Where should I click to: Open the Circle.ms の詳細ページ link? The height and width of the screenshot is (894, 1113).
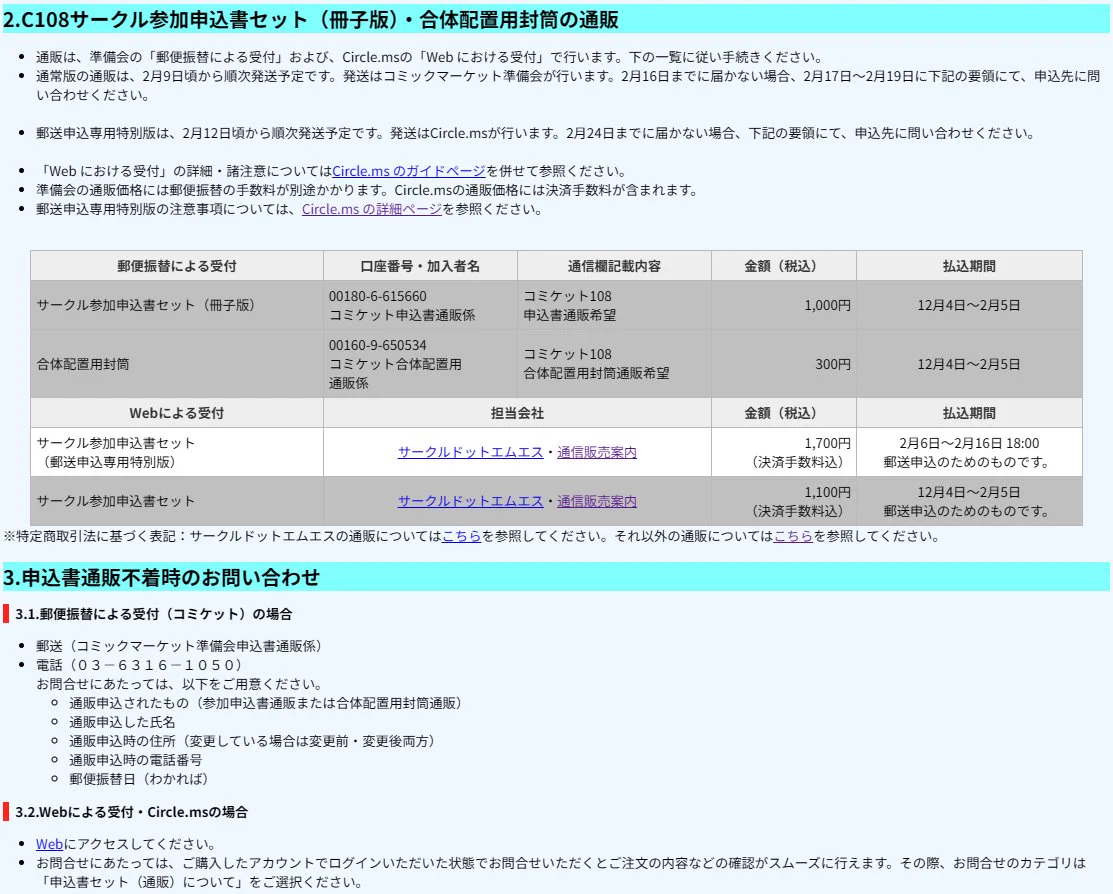coord(372,209)
